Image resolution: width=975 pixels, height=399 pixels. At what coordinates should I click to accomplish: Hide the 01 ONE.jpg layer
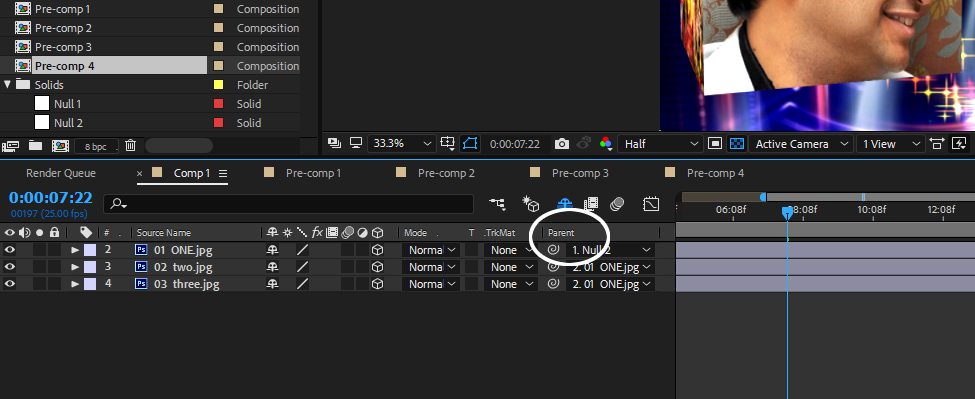coord(9,250)
